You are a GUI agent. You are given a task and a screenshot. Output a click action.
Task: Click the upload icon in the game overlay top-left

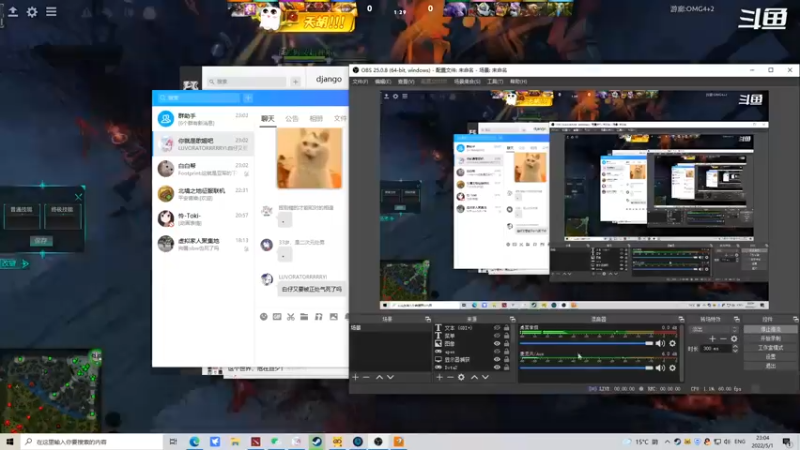[13, 11]
